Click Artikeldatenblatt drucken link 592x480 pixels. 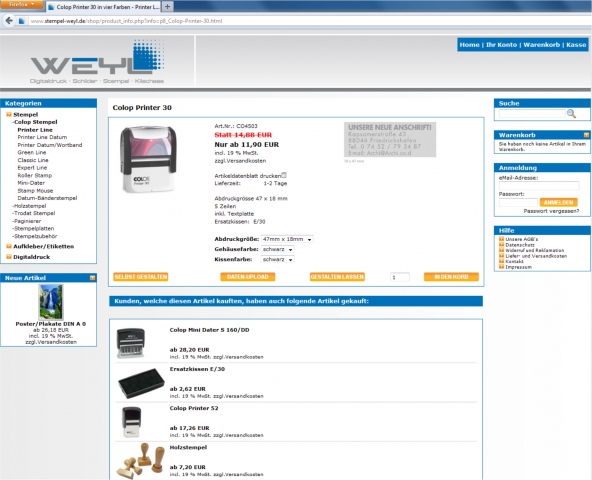click(248, 176)
